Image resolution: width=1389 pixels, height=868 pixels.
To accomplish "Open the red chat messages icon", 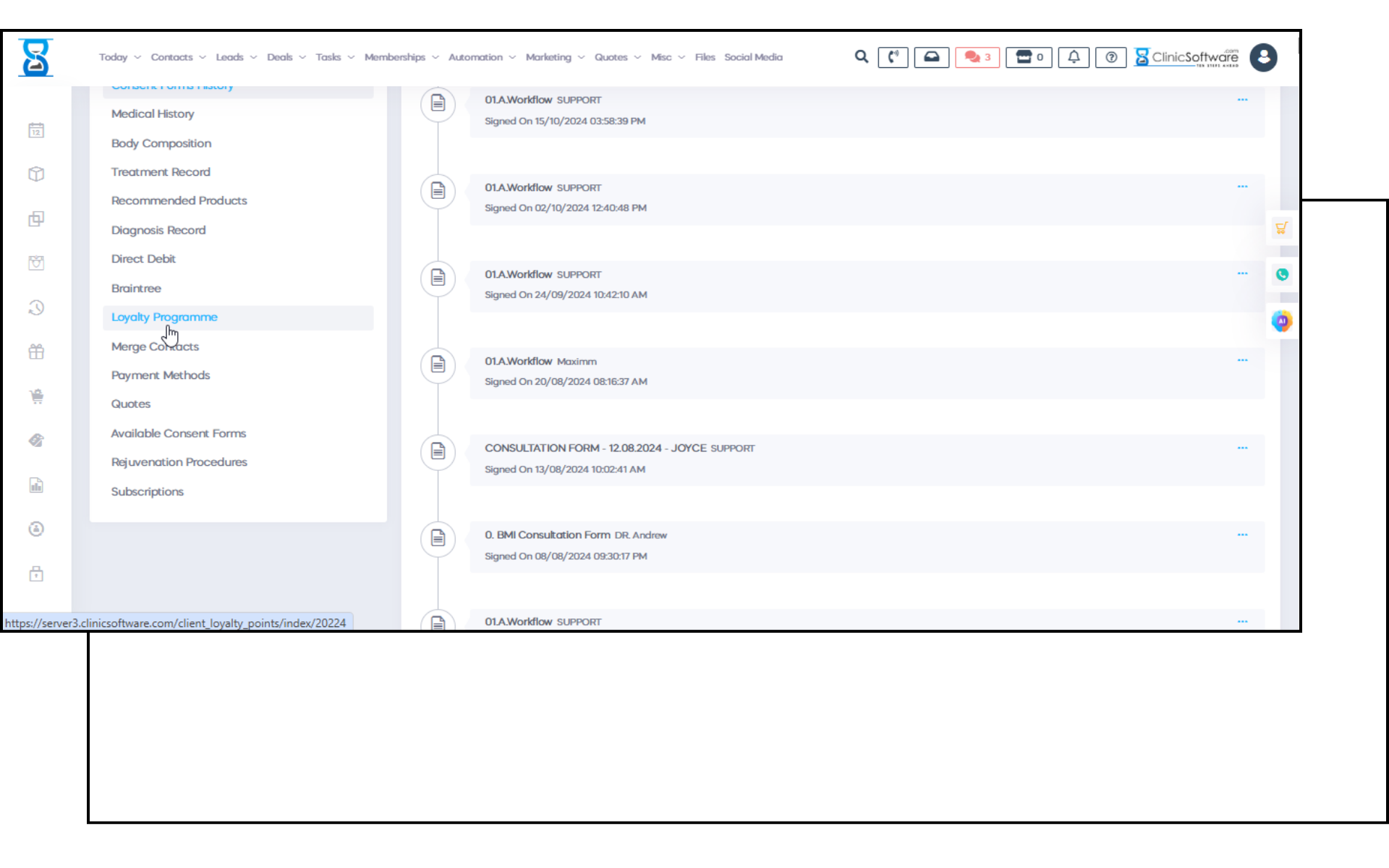I will coord(977,57).
